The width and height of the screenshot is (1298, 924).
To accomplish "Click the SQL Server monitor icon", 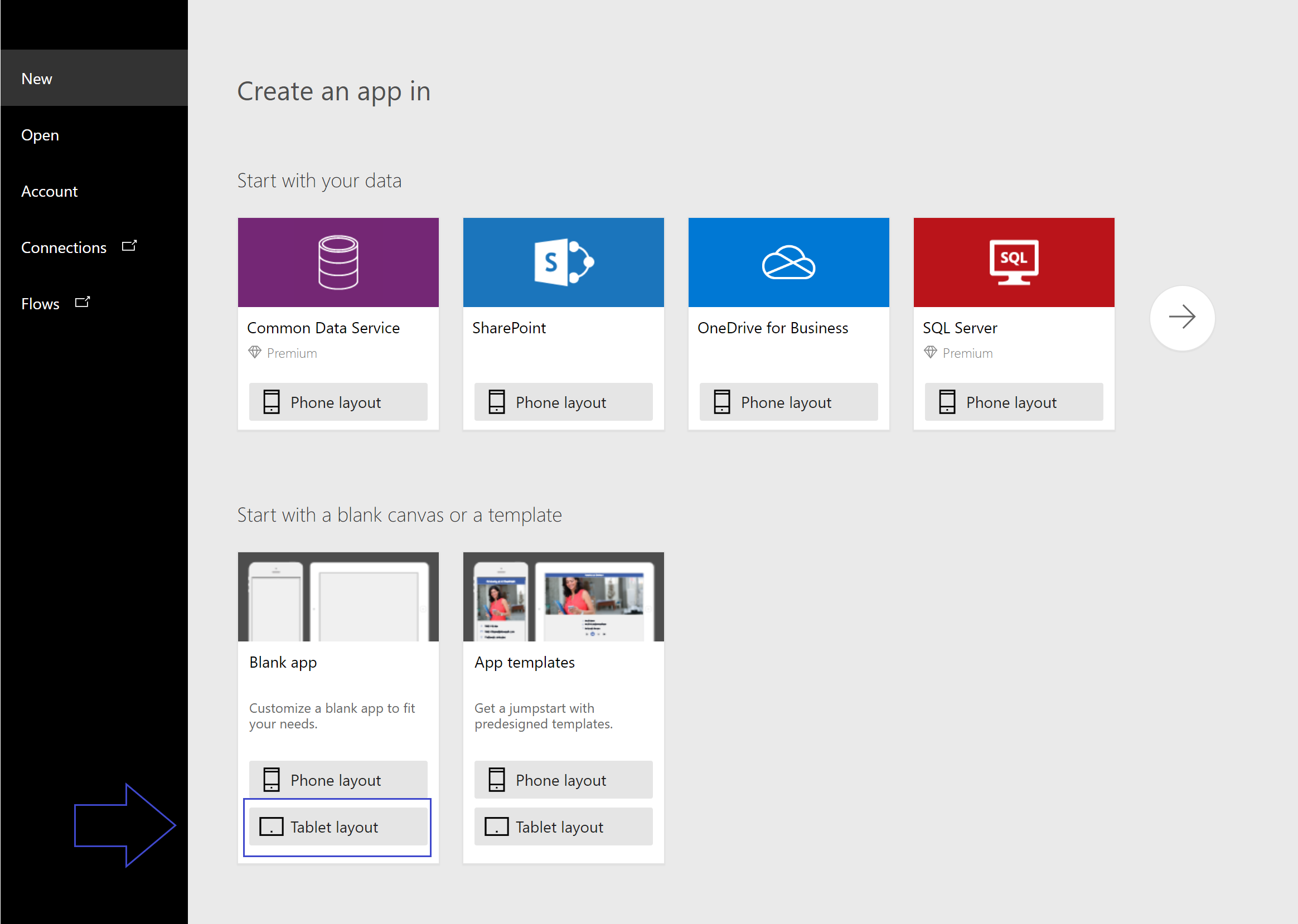I will click(x=1013, y=262).
